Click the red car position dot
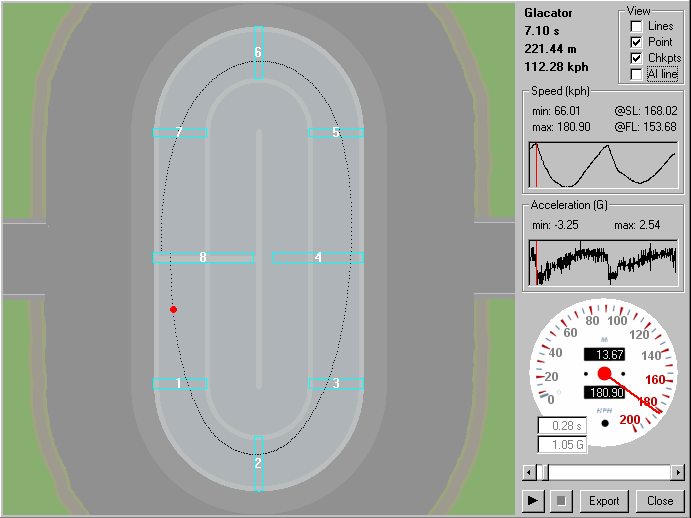 point(173,309)
